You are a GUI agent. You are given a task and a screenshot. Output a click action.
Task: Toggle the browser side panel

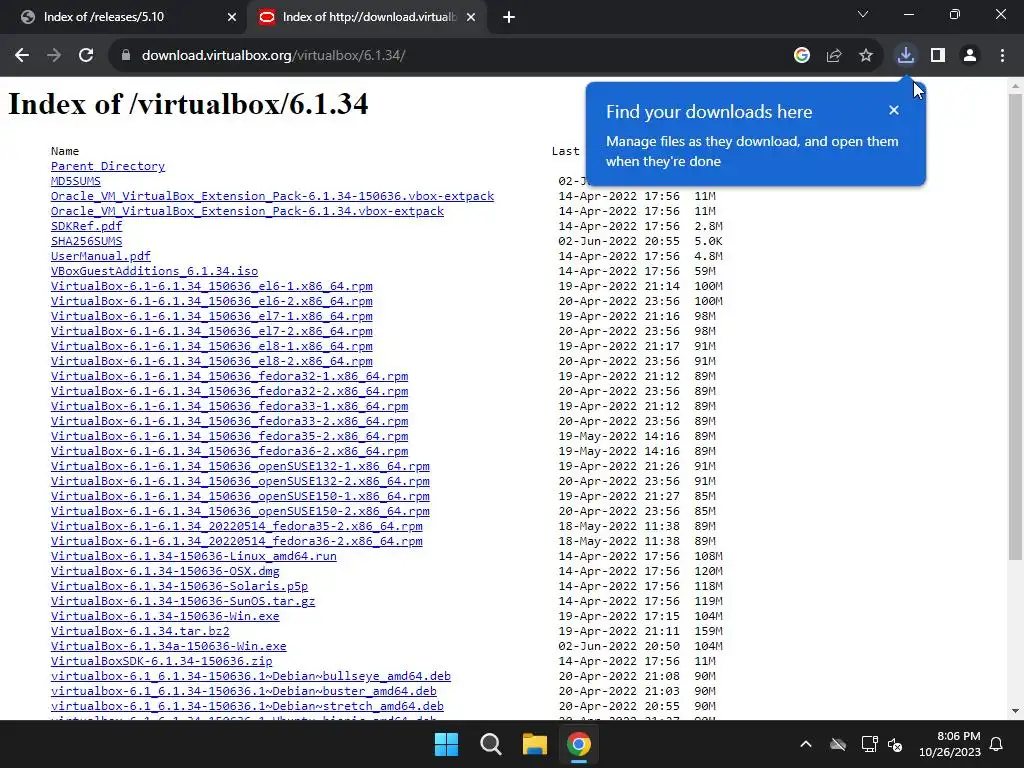pyautogui.click(x=938, y=56)
